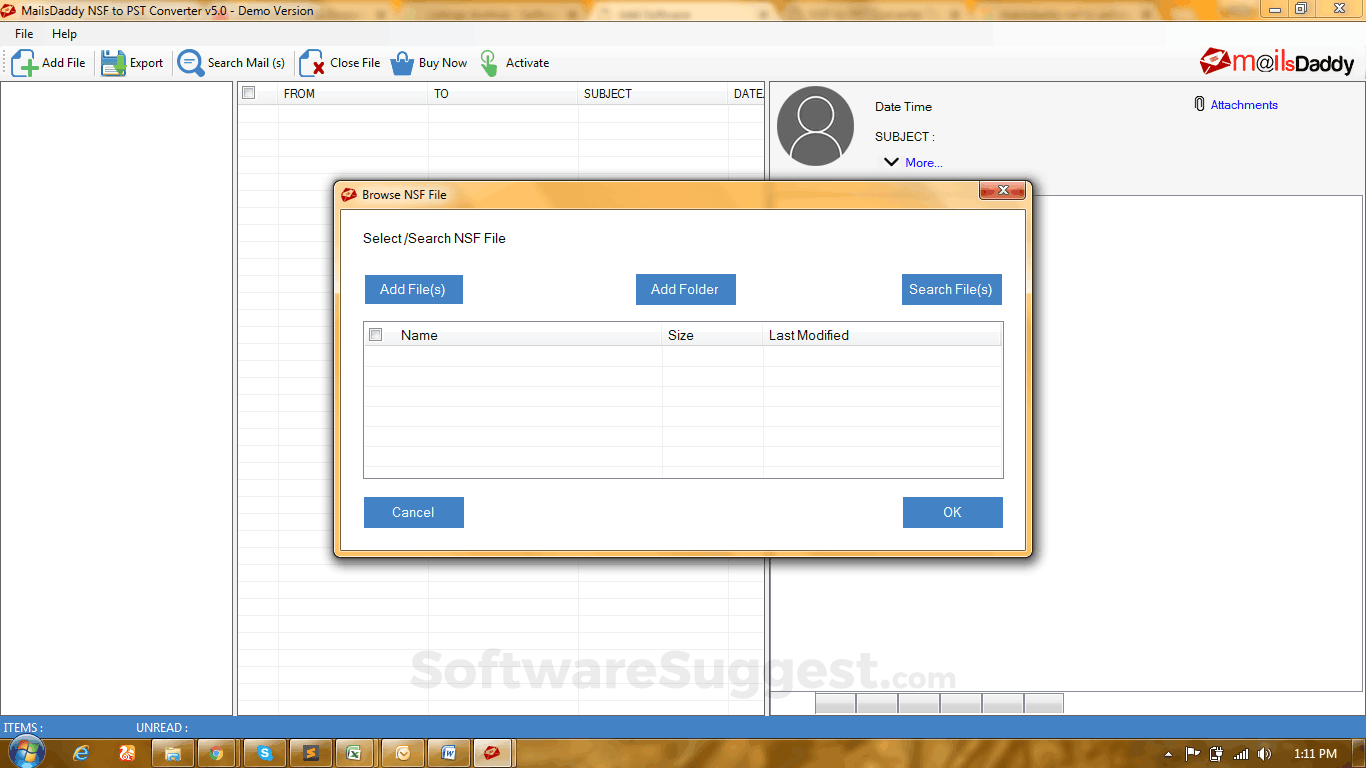Switch to Google Chrome in the taskbar

(216, 753)
